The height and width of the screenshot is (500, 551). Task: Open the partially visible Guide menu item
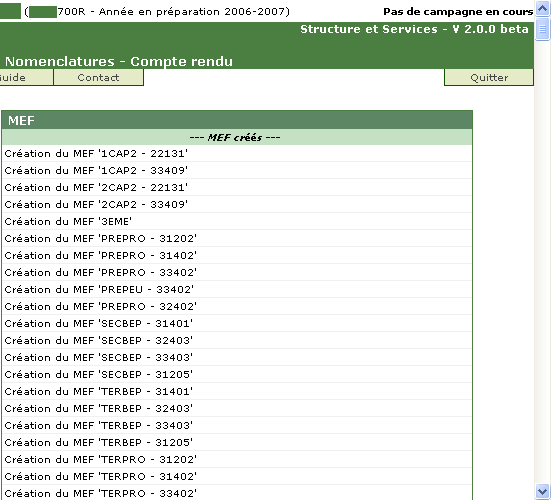(x=26, y=77)
